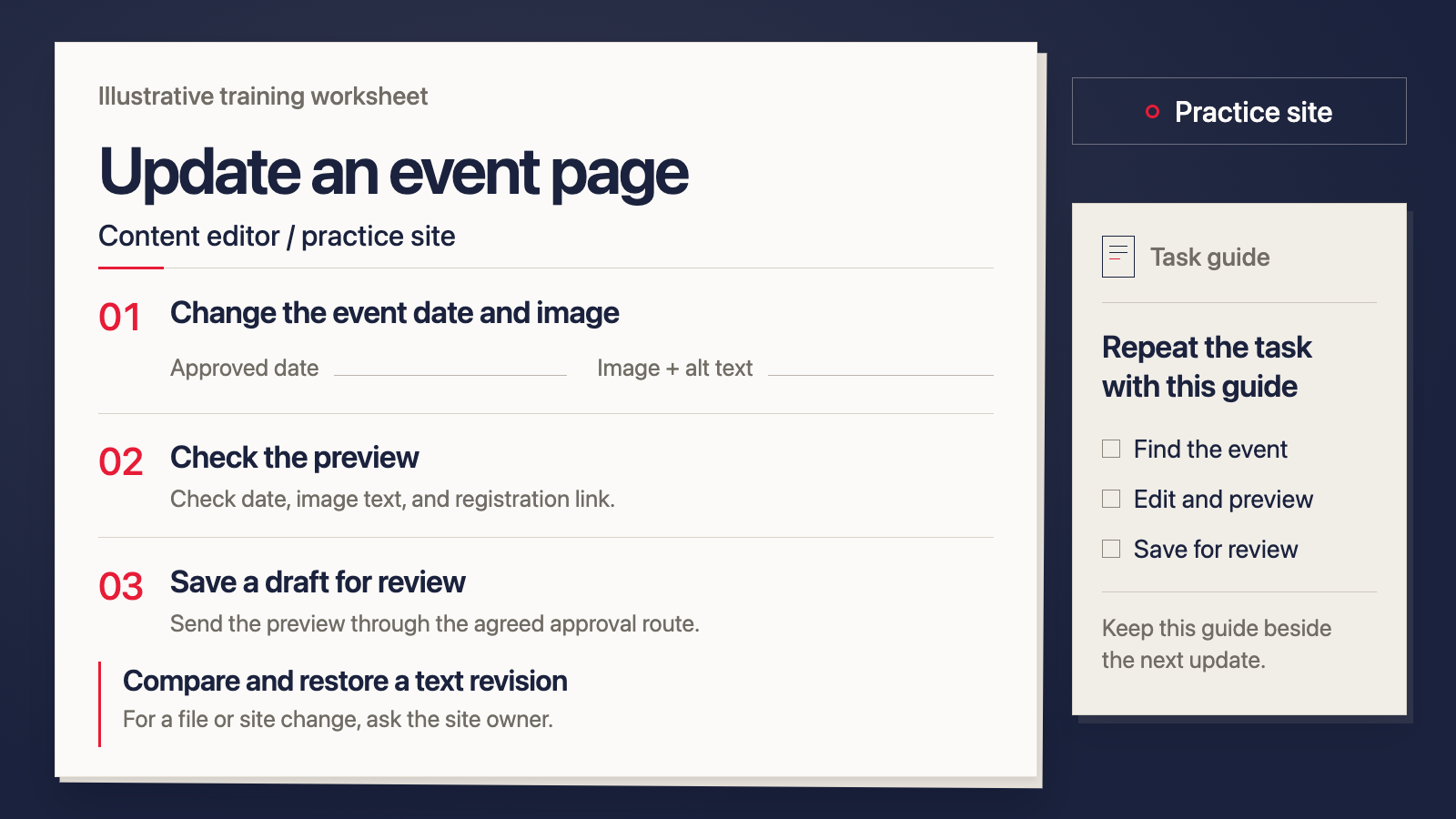Viewport: 1456px width, 819px height.
Task: Click step number 02
Action: click(x=121, y=462)
